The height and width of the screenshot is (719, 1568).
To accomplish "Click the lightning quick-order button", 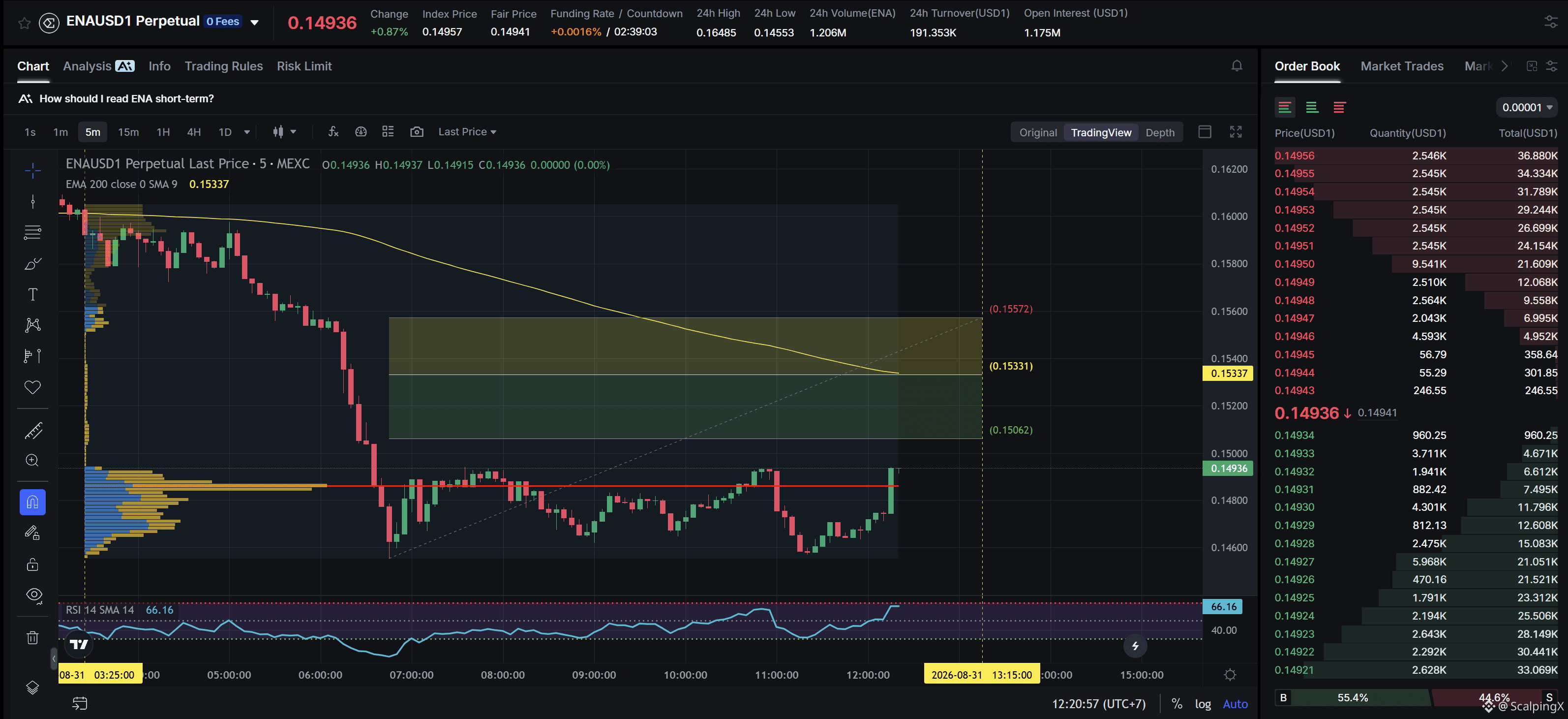I will (1135, 646).
